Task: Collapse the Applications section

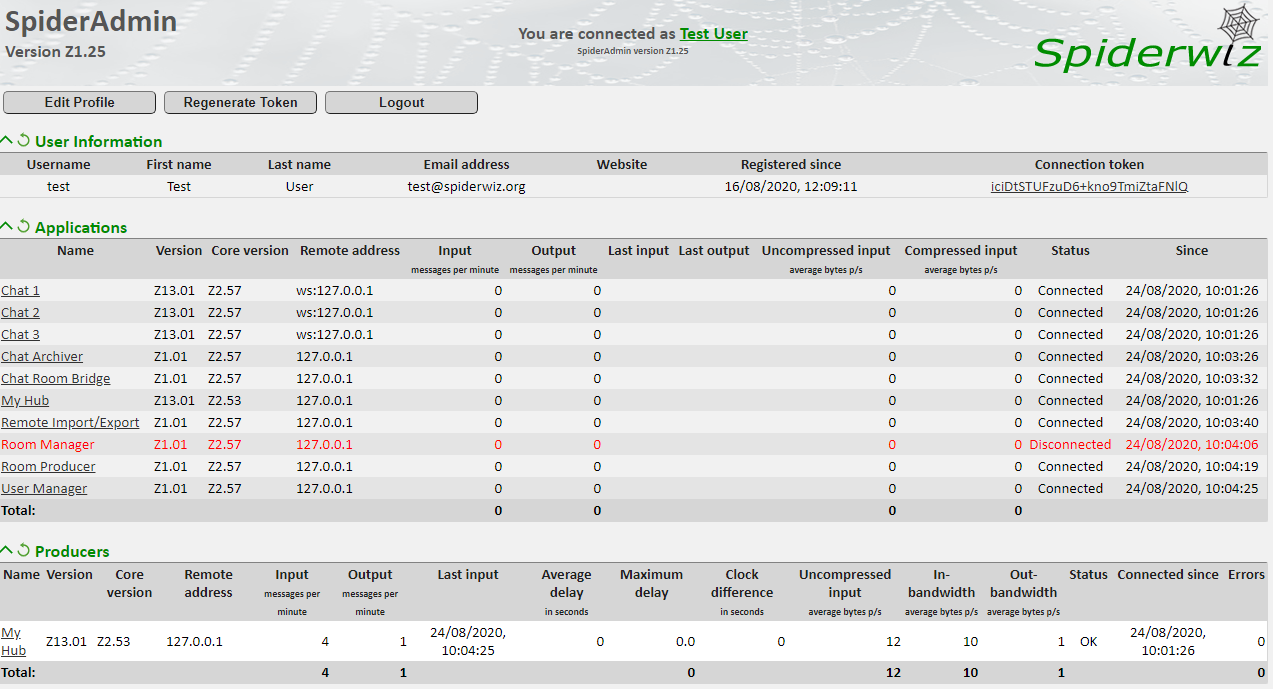Action: click(7, 227)
